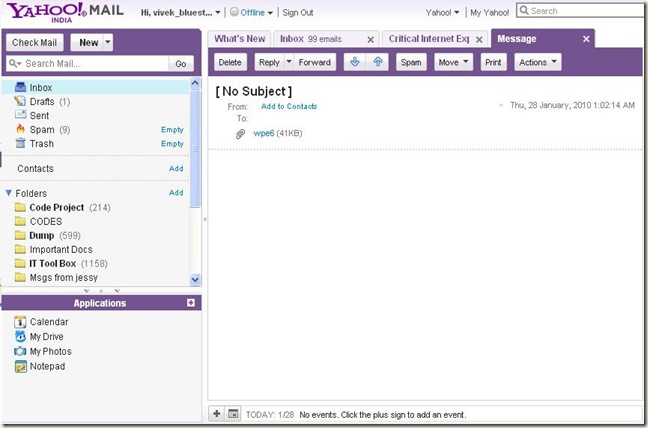Collapse the Folders section triangle
Viewport: 648px width, 428px height.
point(8,193)
